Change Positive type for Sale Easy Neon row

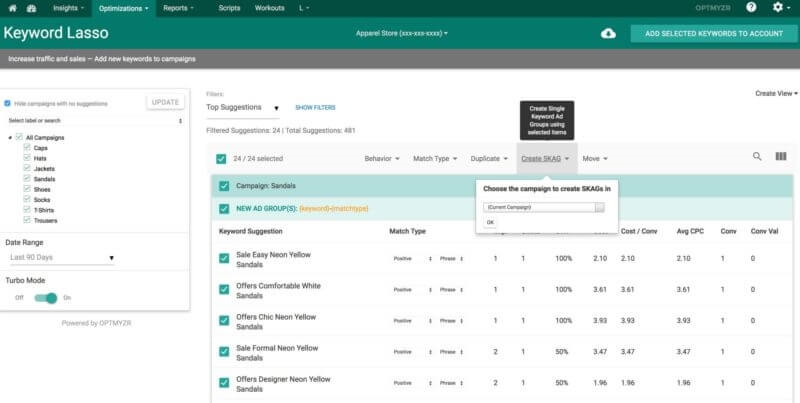[x=412, y=259]
